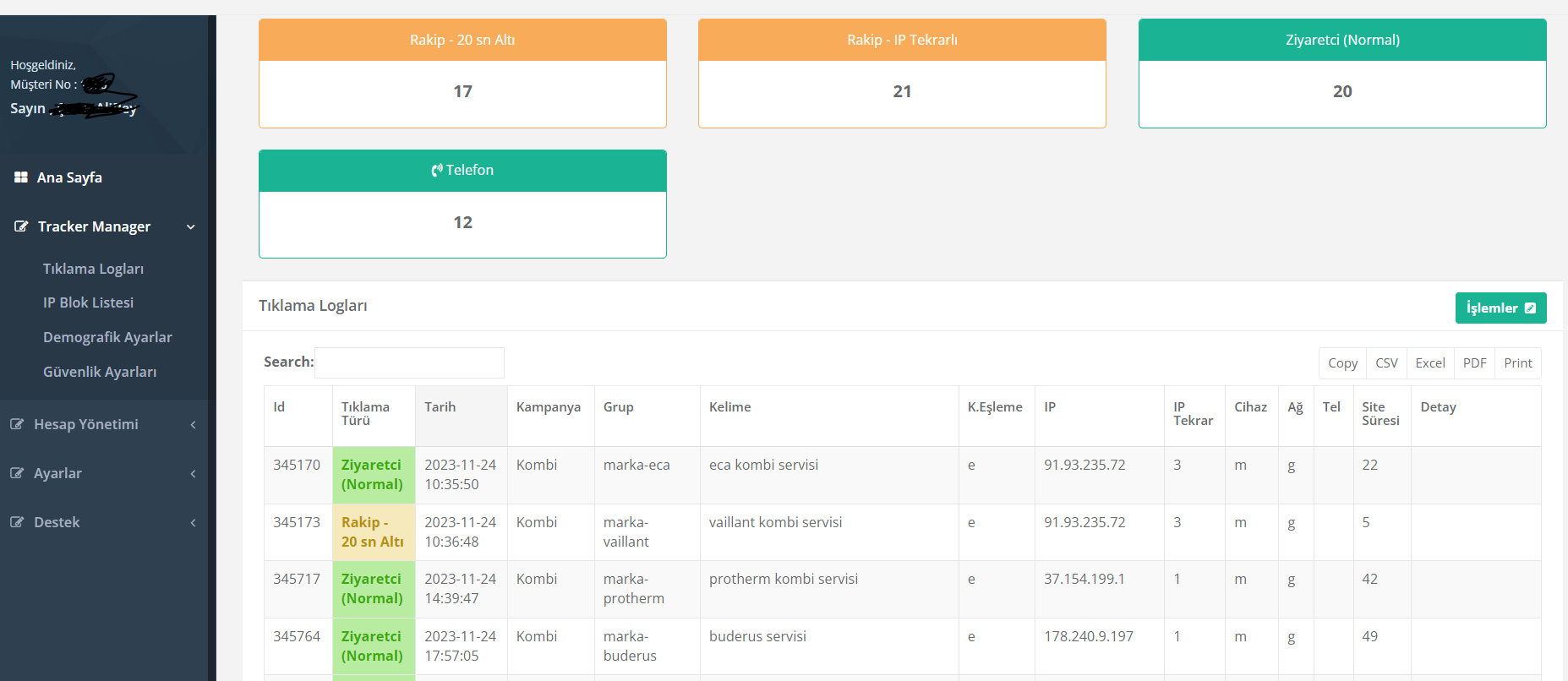The width and height of the screenshot is (1568, 681).
Task: Sort by the Kelime column header
Action: [829, 416]
